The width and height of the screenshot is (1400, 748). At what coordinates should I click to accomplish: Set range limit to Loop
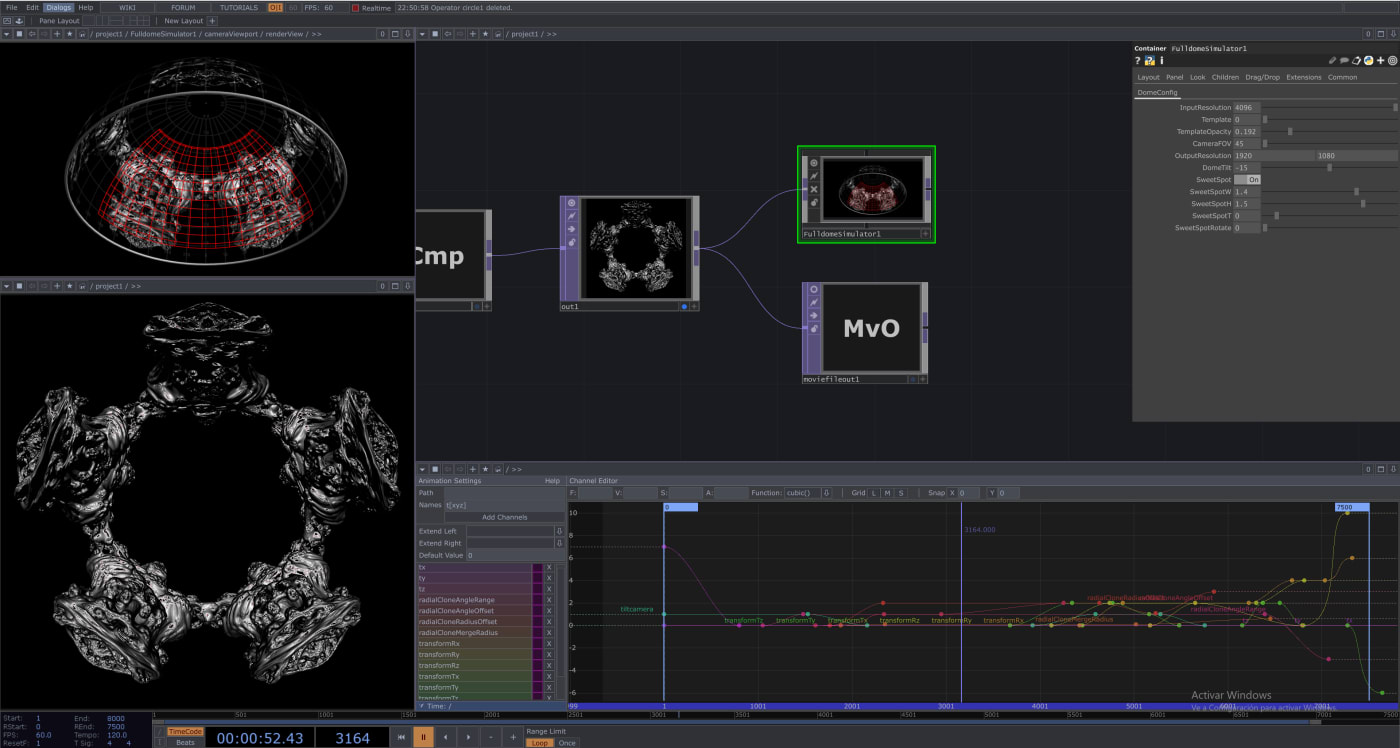539,743
